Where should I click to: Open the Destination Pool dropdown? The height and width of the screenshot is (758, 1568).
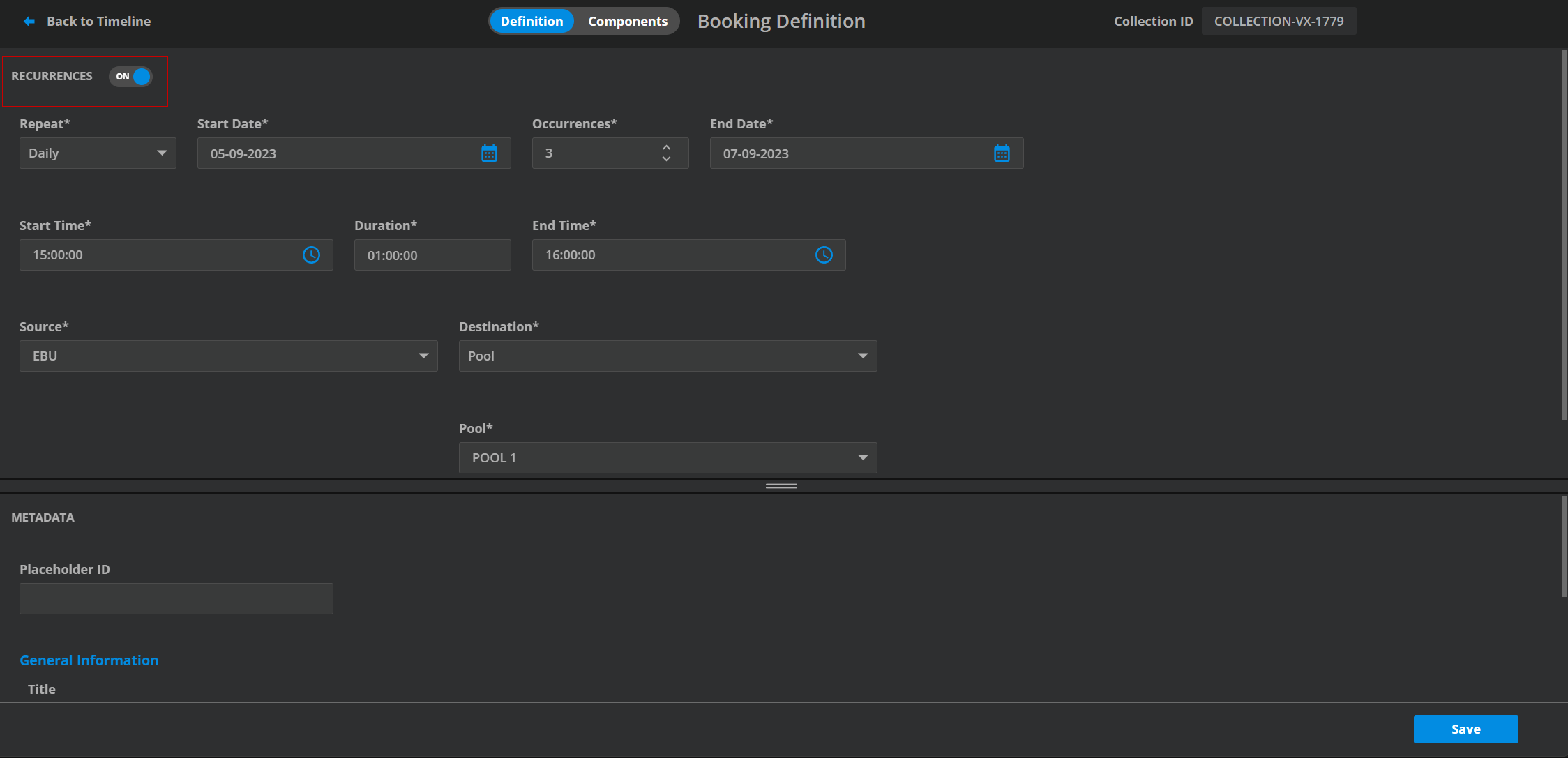pyautogui.click(x=668, y=356)
